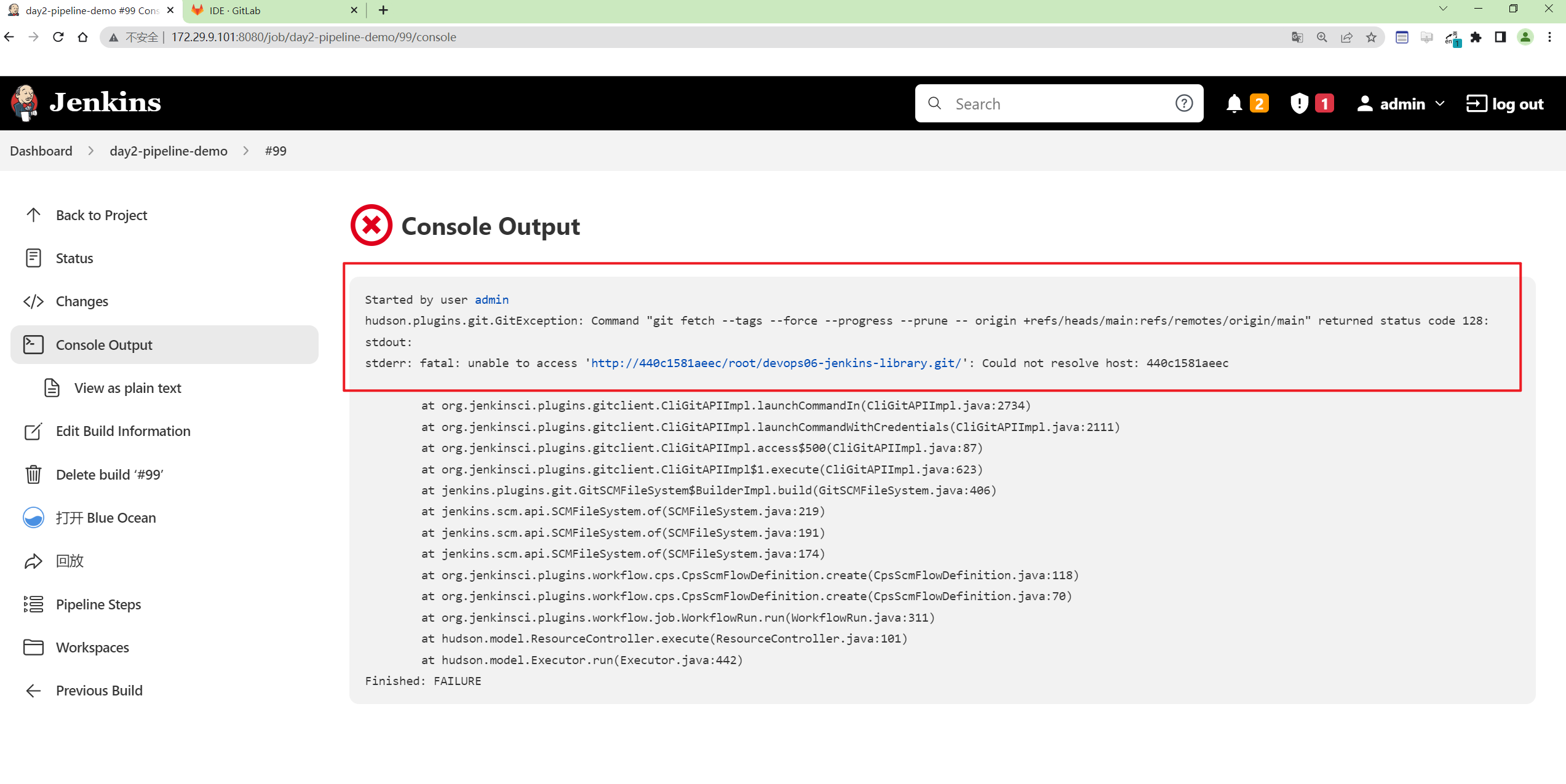Close the day2-pipeline-demo #99 tab
Image resolution: width=1566 pixels, height=784 pixels.
tap(170, 10)
